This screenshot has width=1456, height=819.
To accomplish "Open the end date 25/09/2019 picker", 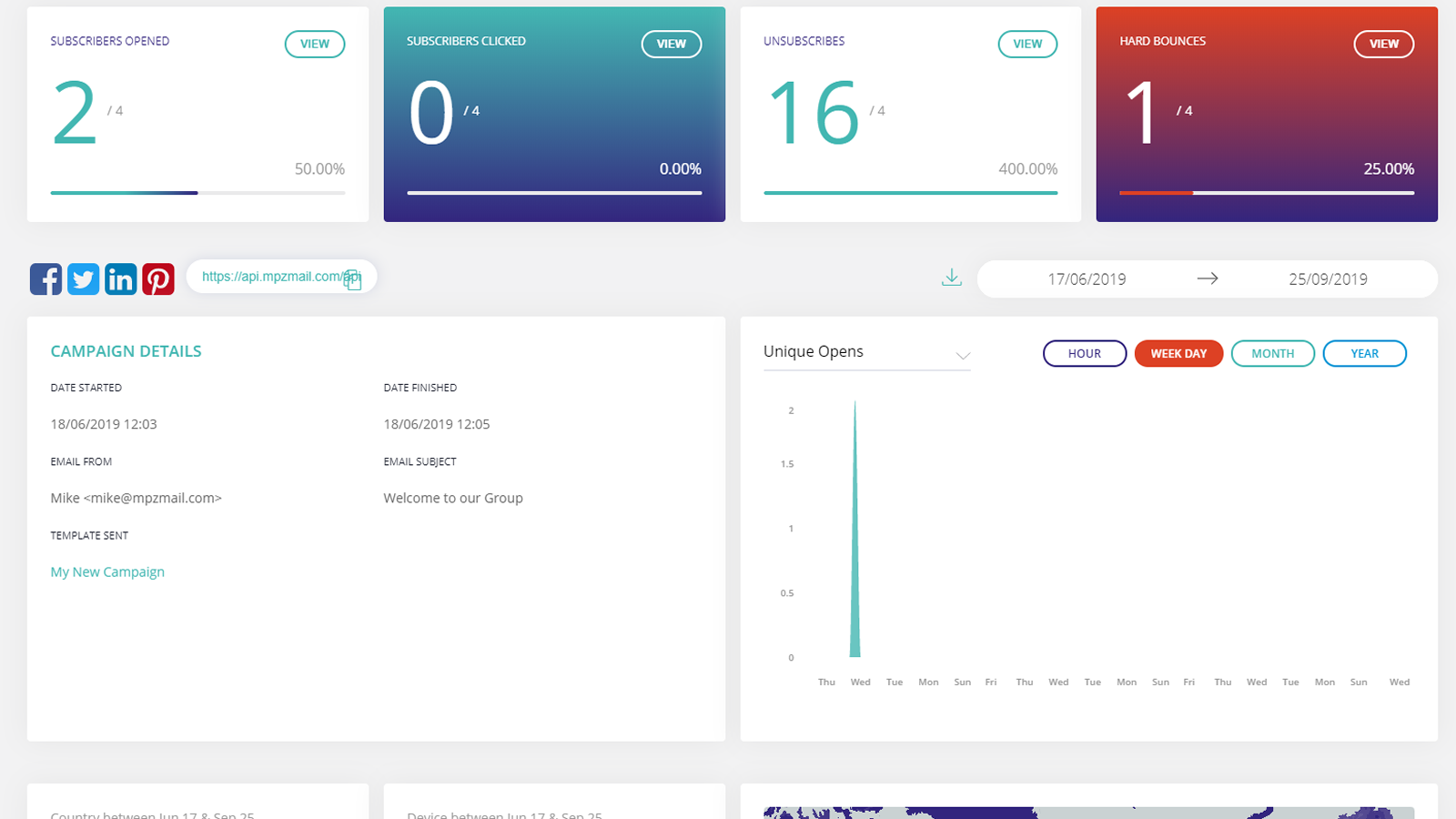I will 1328,279.
